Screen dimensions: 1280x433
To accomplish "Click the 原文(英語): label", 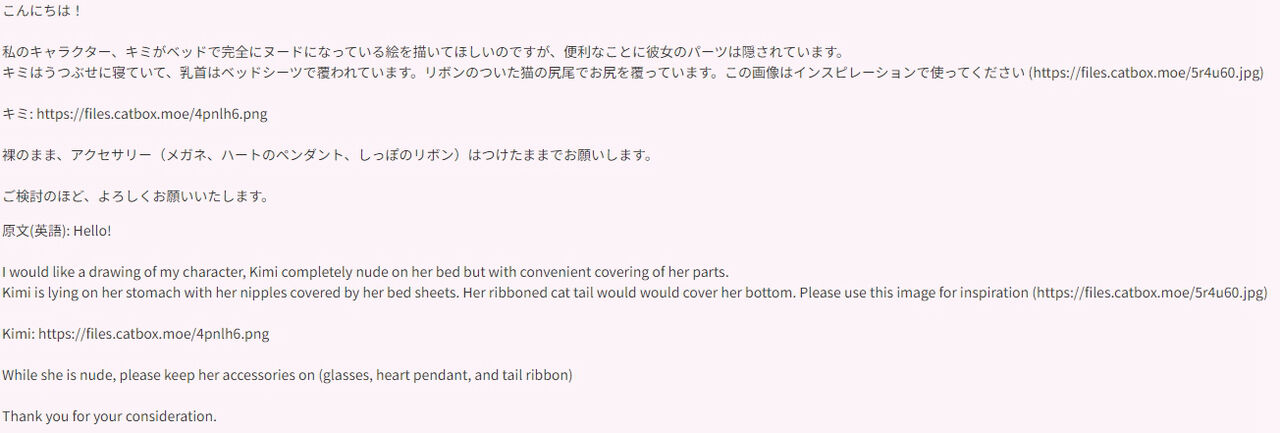I will (x=35, y=231).
